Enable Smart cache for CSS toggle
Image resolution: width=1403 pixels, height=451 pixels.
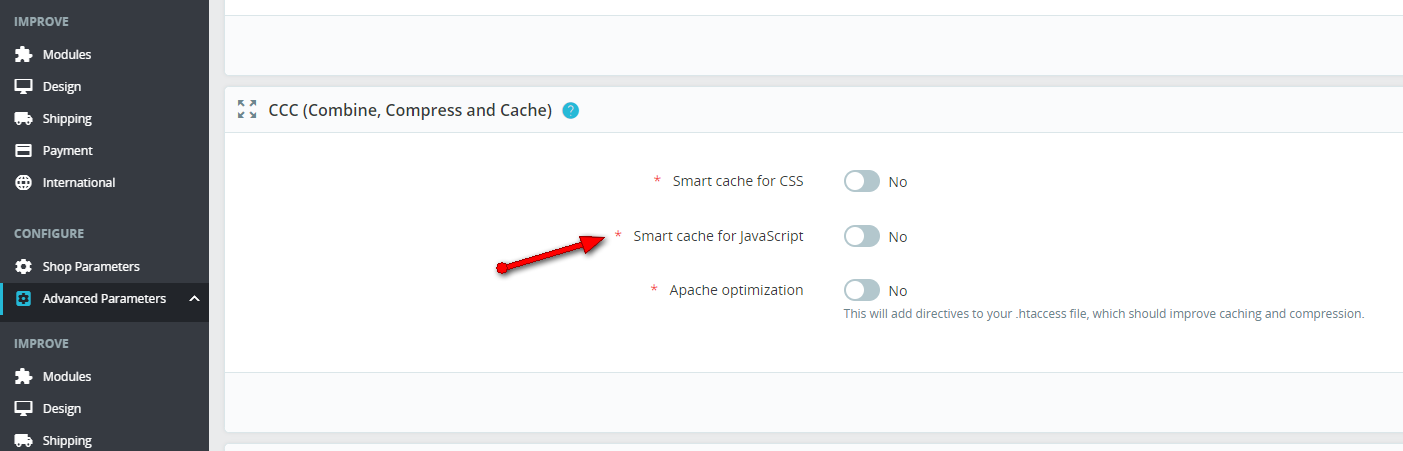[862, 181]
